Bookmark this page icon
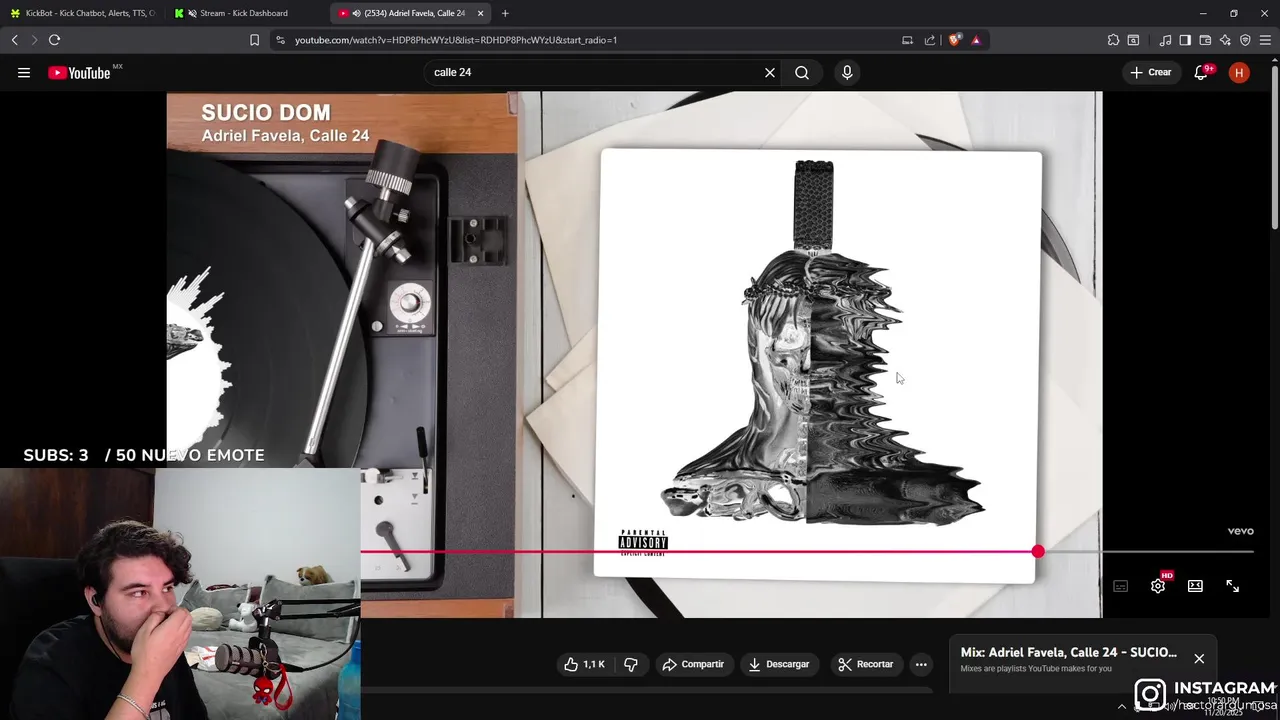Screen dimensions: 1280x720 tap(254, 40)
